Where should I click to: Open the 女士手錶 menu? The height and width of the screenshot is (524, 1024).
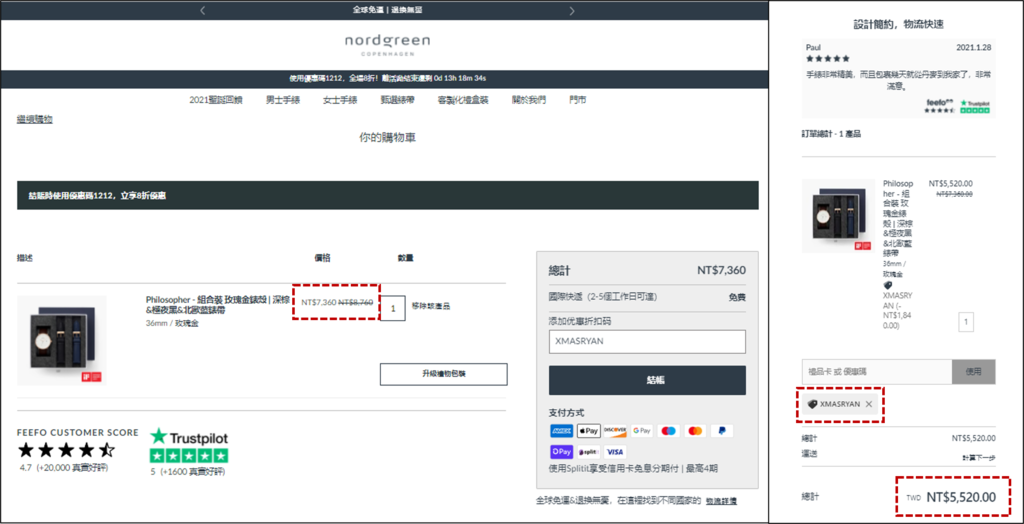(x=340, y=100)
